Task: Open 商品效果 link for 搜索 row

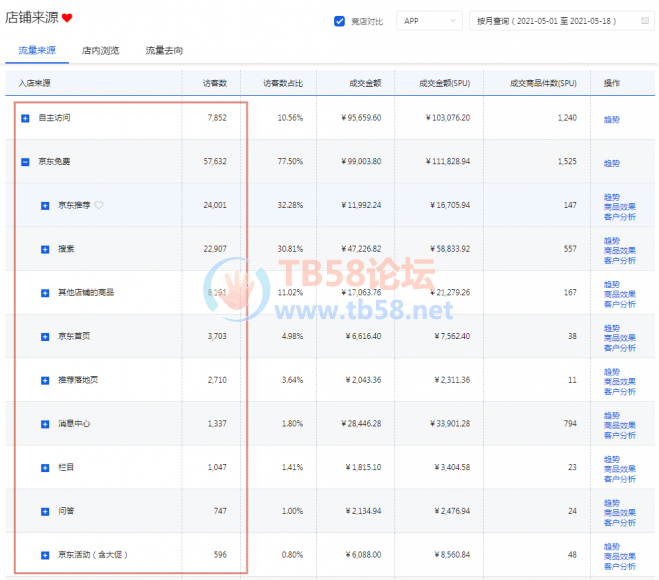Action: (x=619, y=250)
